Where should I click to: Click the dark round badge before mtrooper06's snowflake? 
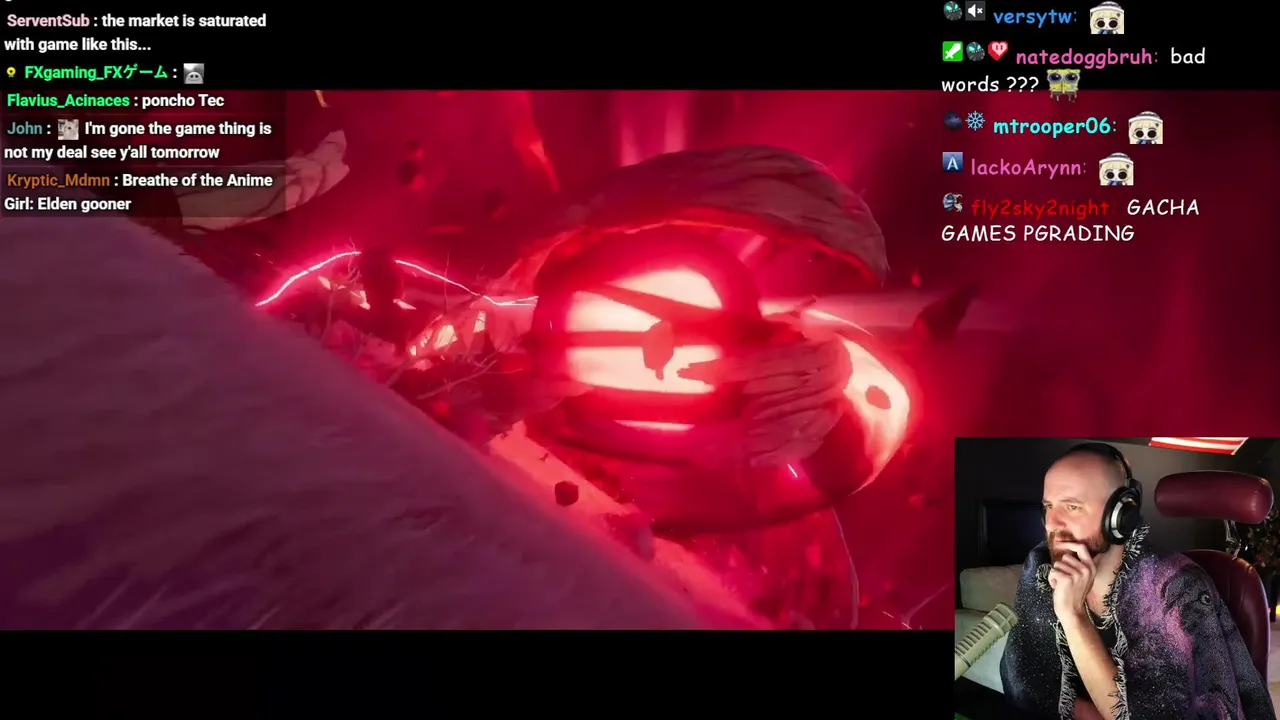pos(952,121)
